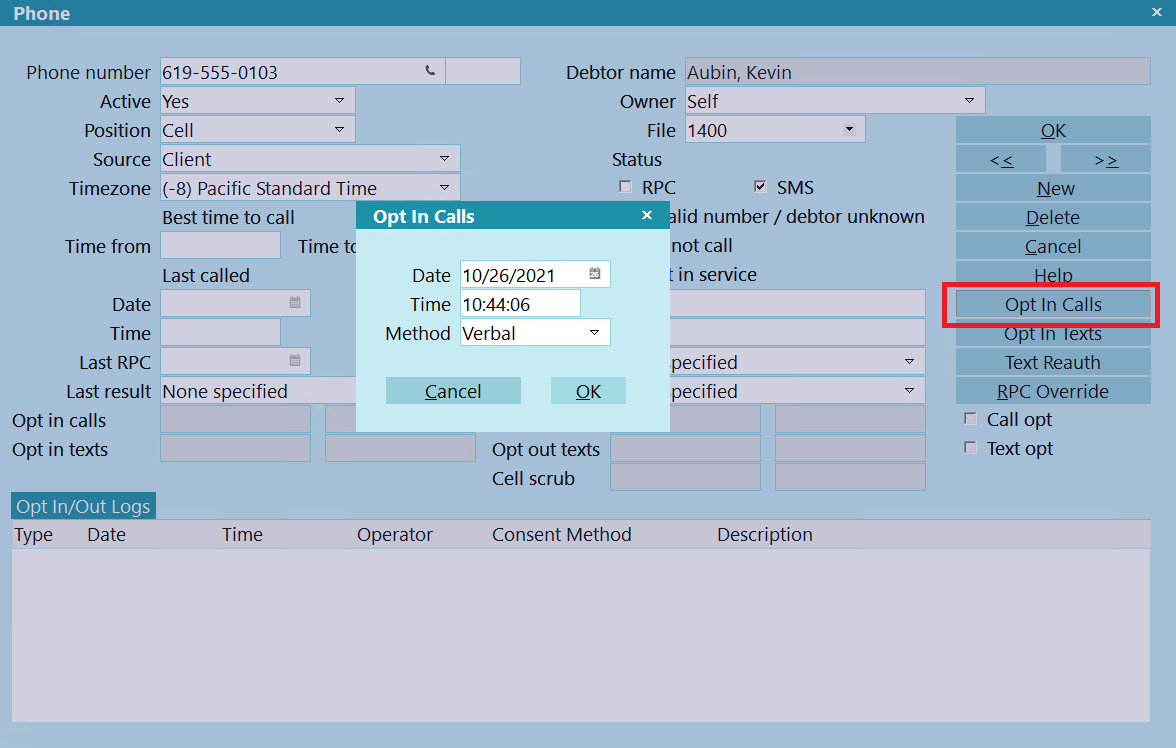
Task: Click the Description column header
Action: (765, 534)
